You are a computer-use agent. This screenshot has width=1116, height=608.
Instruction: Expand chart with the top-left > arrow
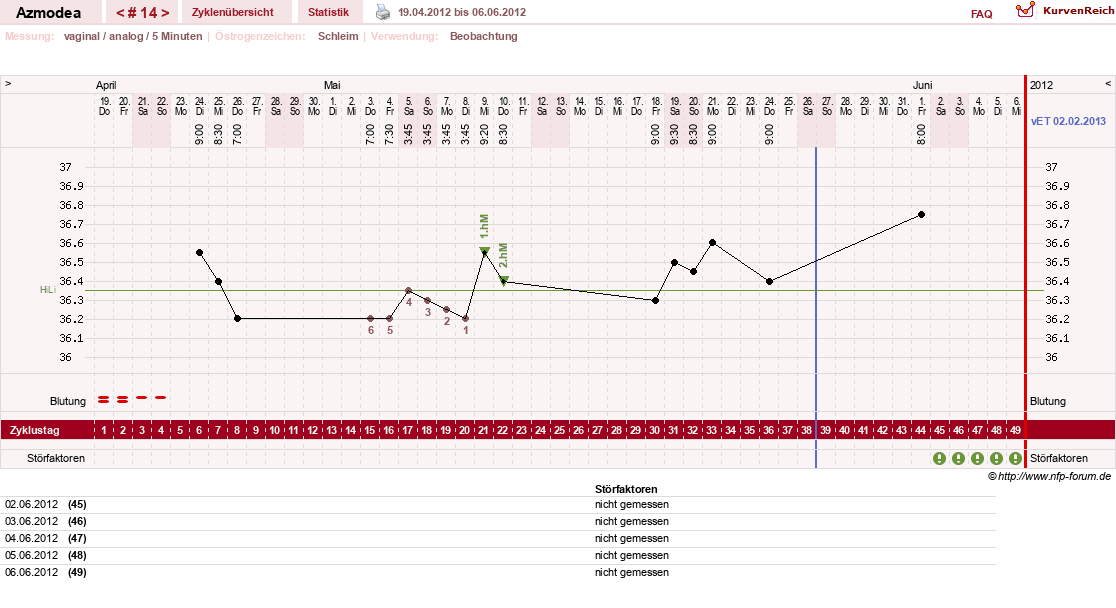tap(8, 83)
